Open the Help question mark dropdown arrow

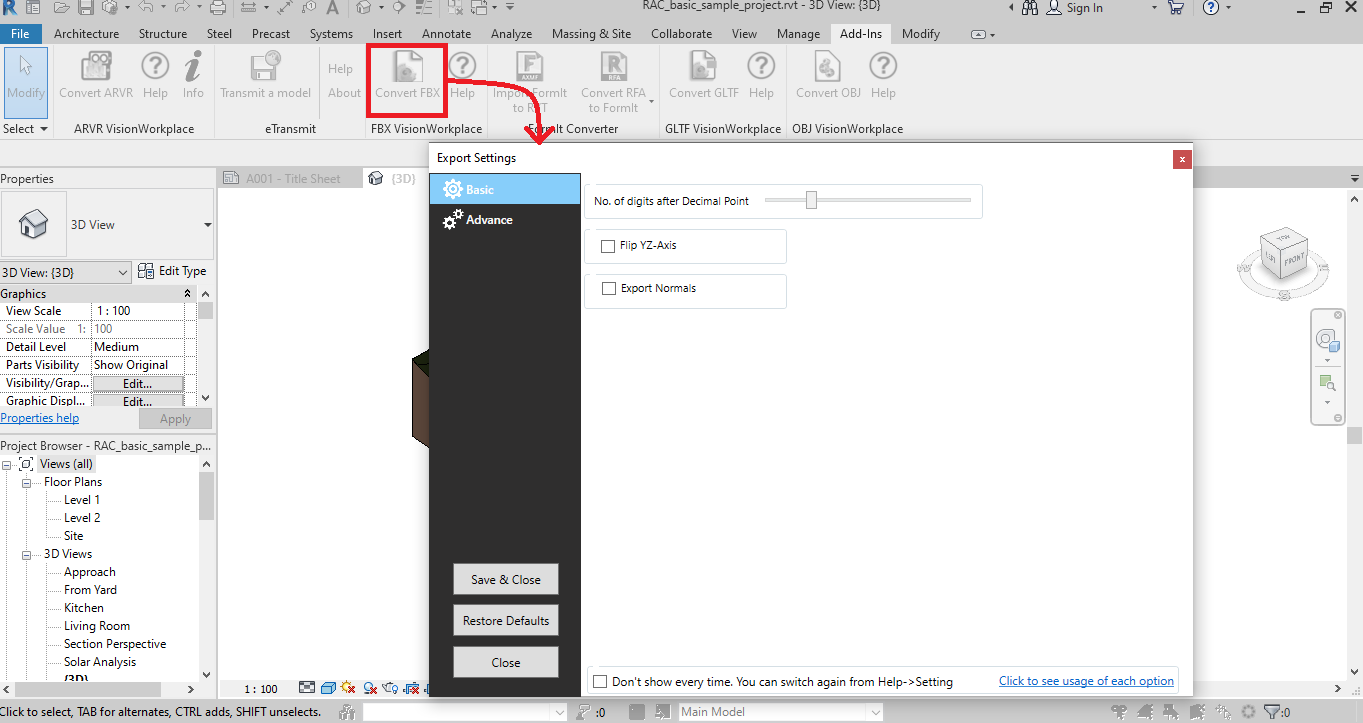(x=1229, y=8)
